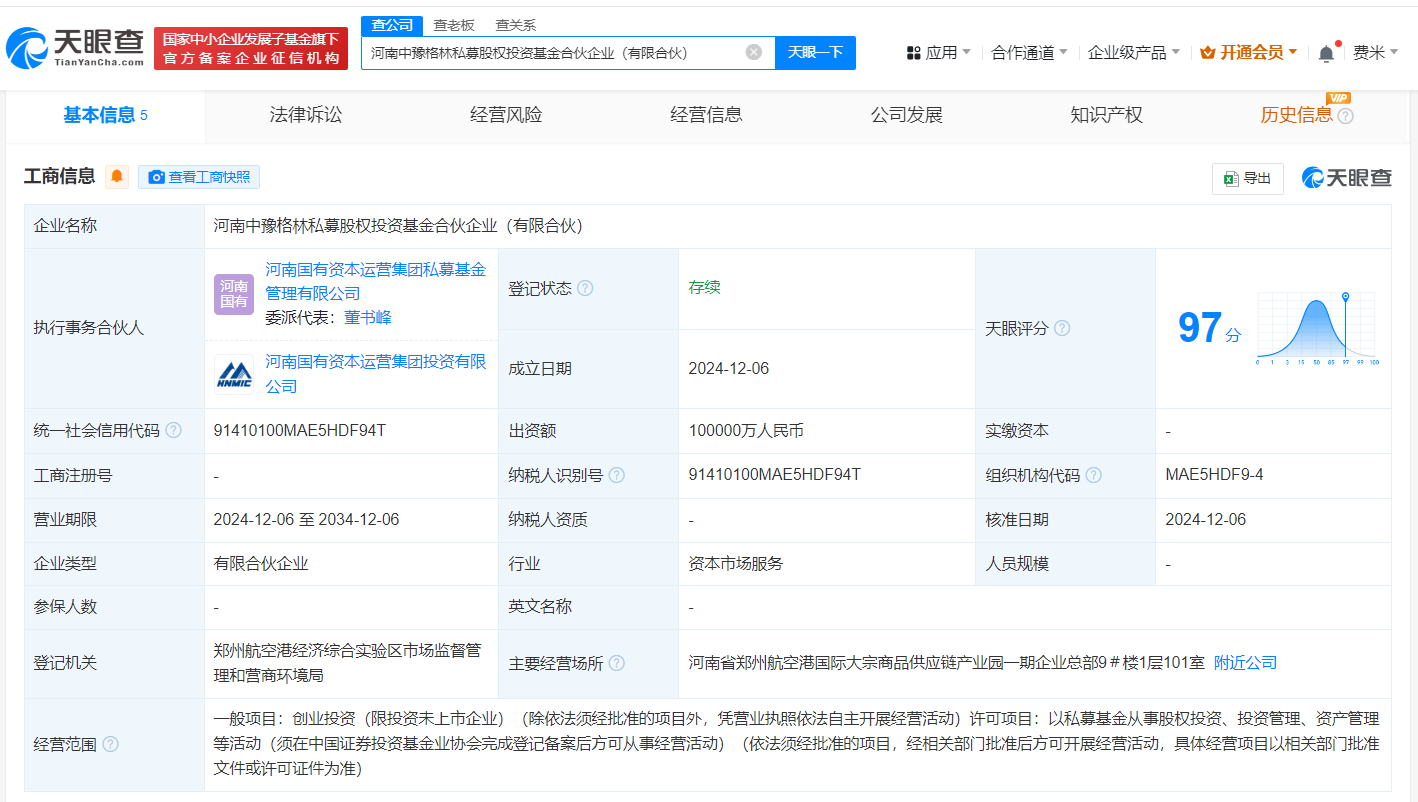Click the 工商信息 section heading
Viewport: 1418px width, 802px height.
click(60, 177)
